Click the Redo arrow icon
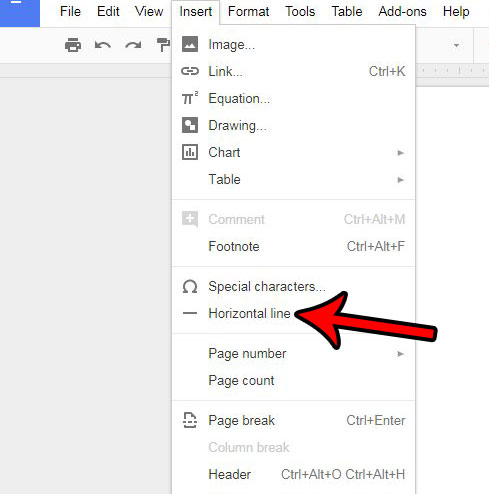Image resolution: width=489 pixels, height=494 pixels. (x=133, y=45)
